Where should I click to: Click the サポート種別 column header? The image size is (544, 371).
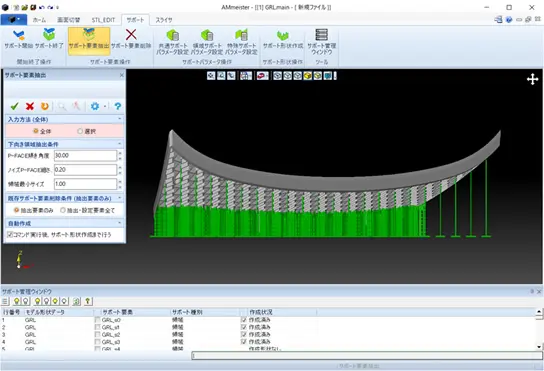(x=205, y=312)
